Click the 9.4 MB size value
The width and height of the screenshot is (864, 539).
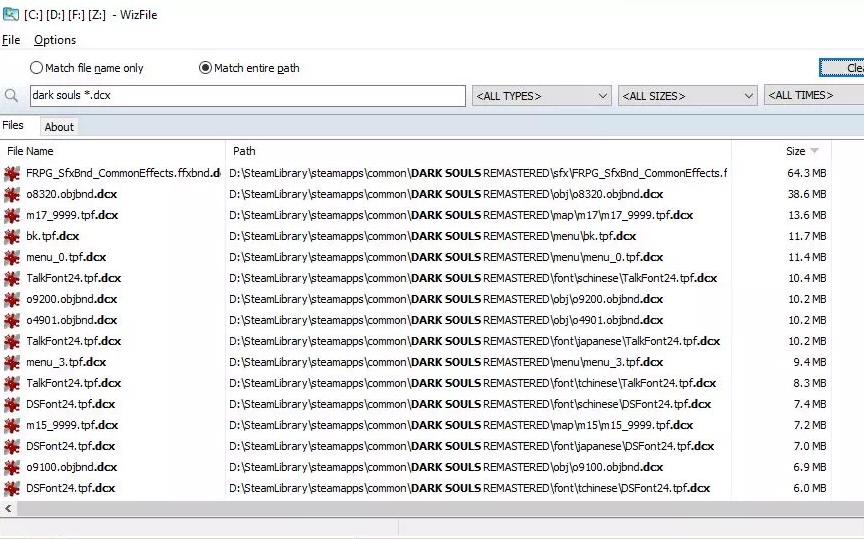(x=809, y=362)
